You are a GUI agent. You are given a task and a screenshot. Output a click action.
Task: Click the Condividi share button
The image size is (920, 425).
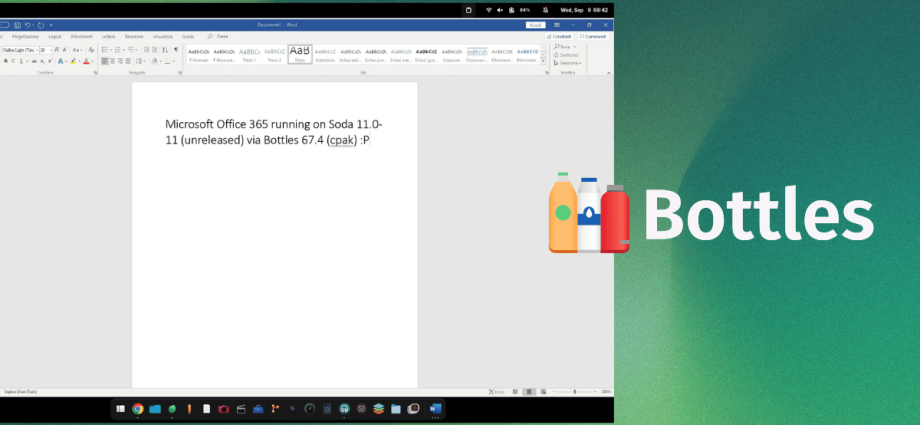[559, 36]
